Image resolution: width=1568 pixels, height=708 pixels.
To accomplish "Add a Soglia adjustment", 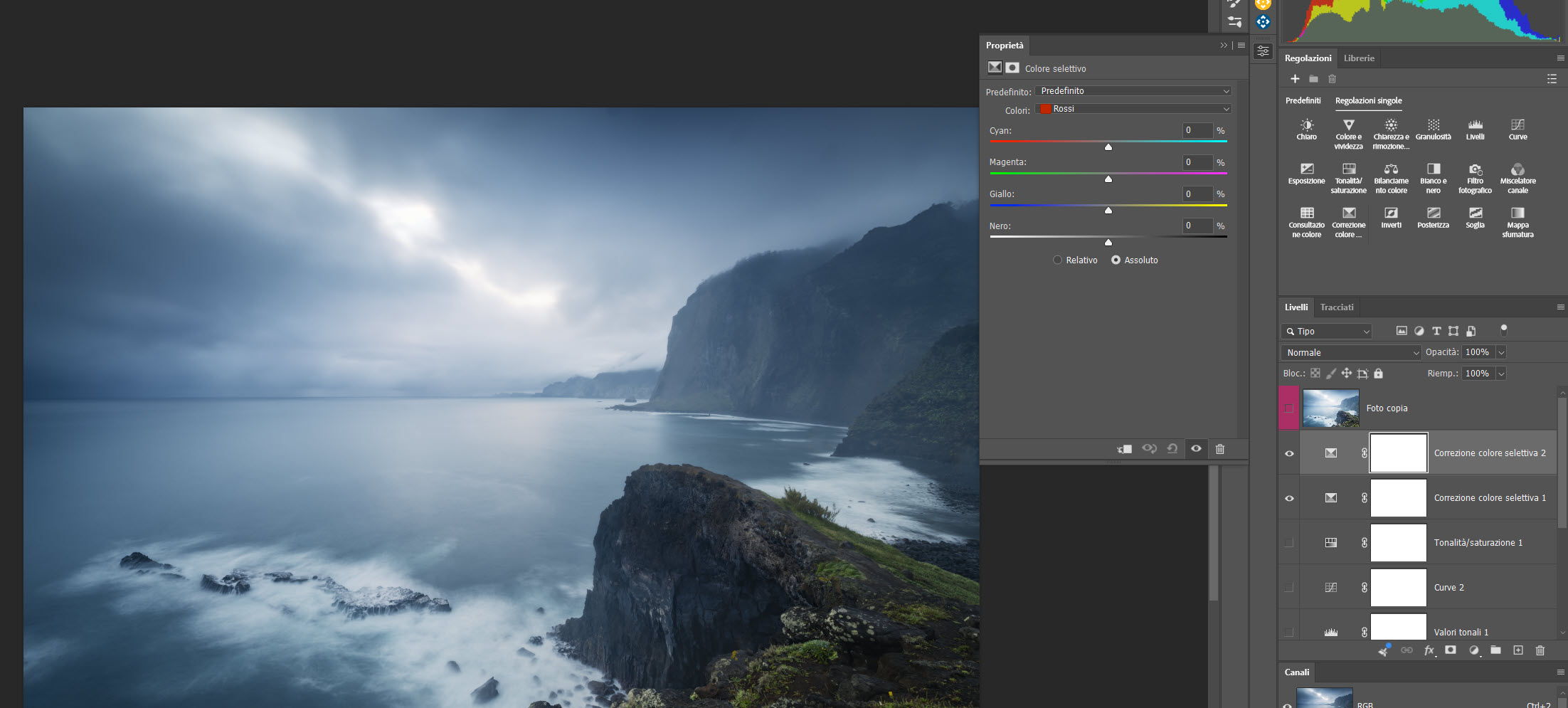I will 1475,218.
